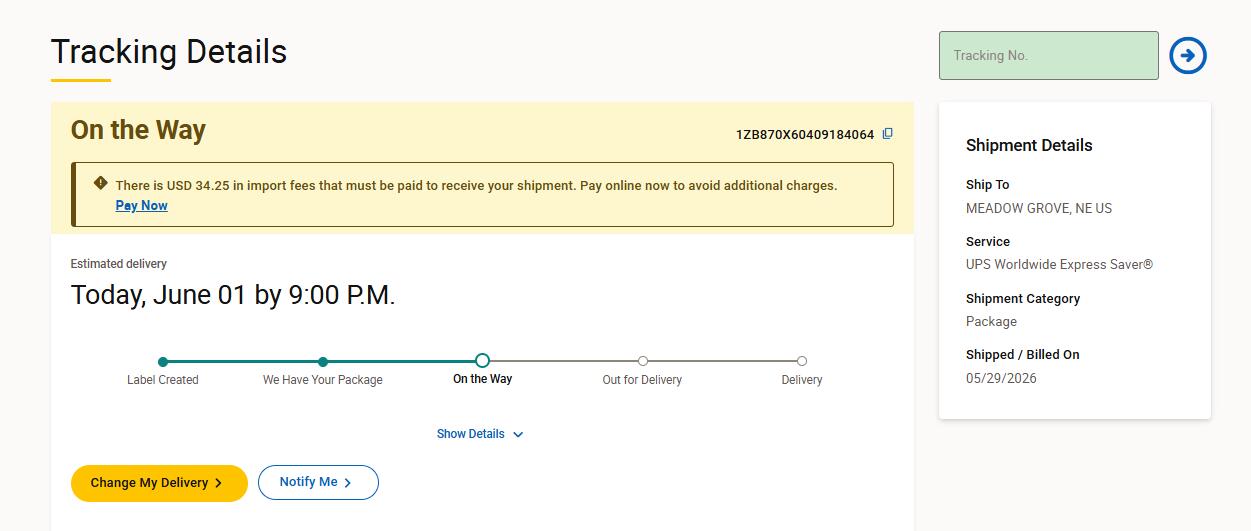
Task: Click the Estimated delivery label
Action: click(119, 264)
